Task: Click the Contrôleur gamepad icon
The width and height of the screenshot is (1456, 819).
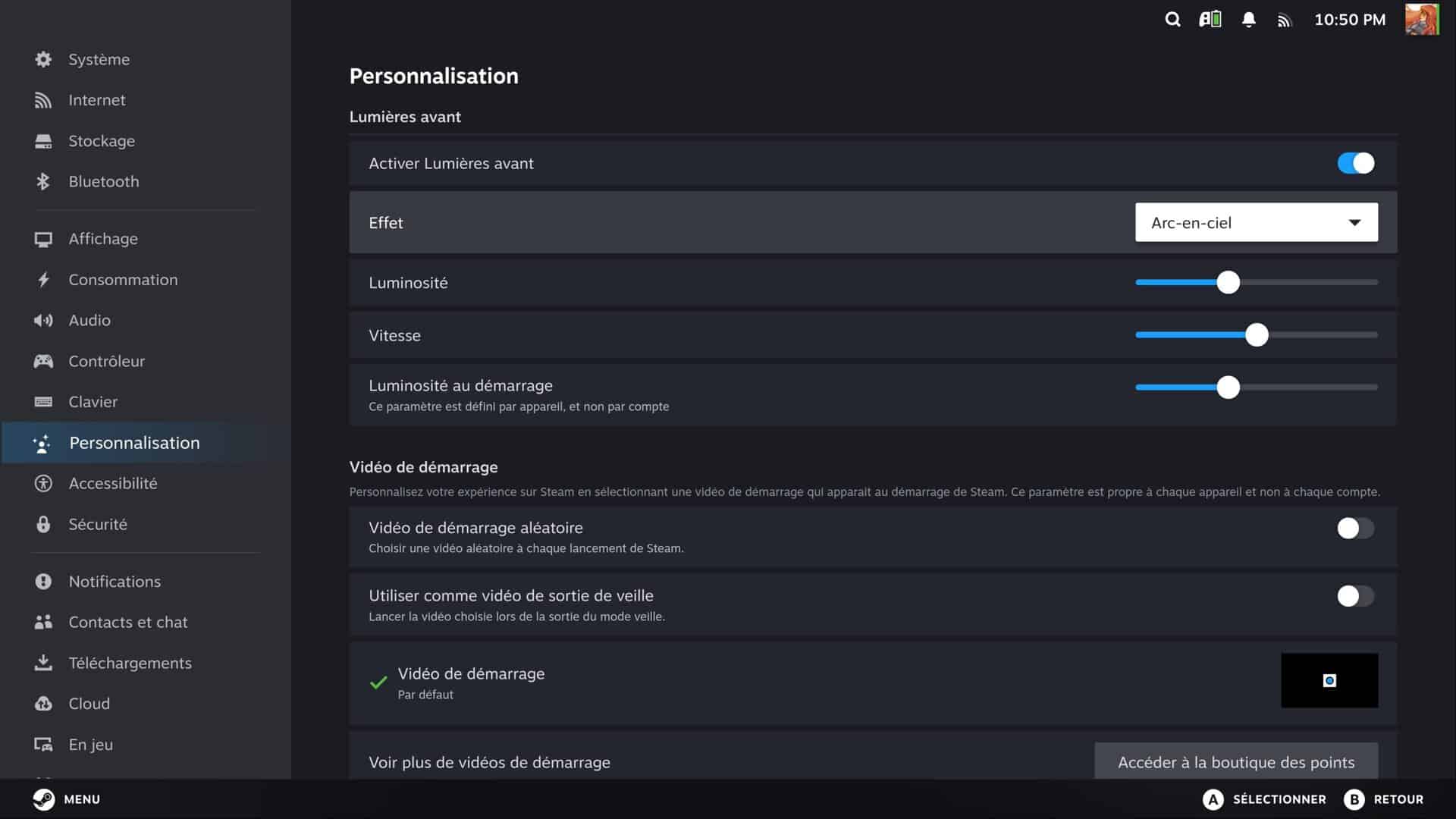Action: 43,361
